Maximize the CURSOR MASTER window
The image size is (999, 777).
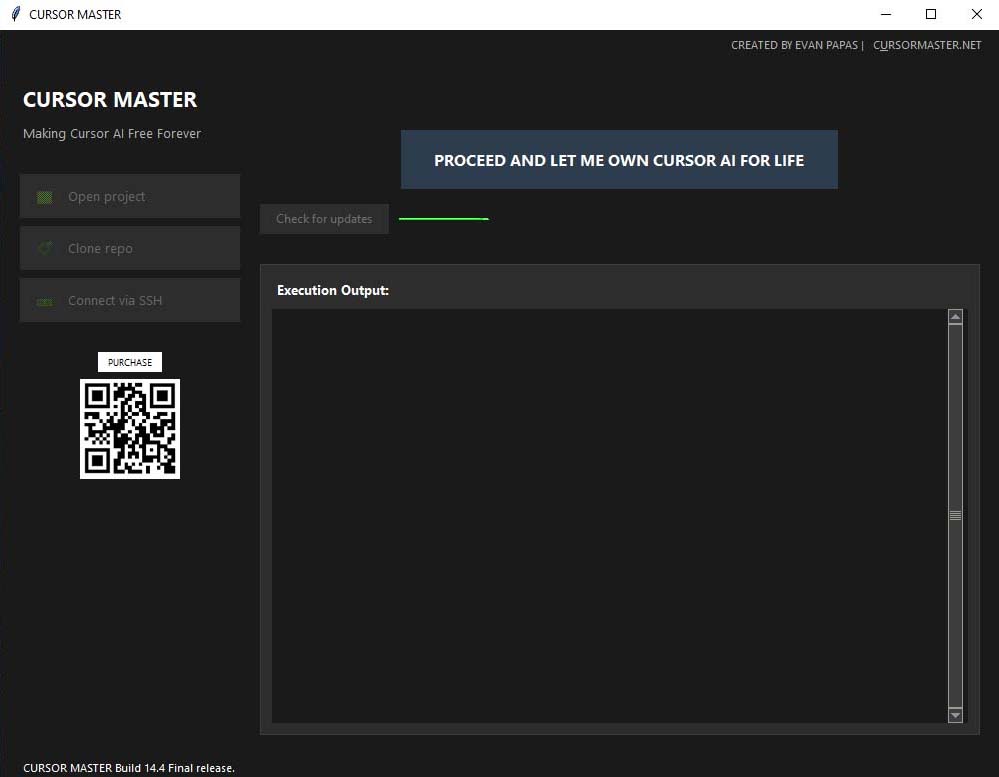[931, 14]
